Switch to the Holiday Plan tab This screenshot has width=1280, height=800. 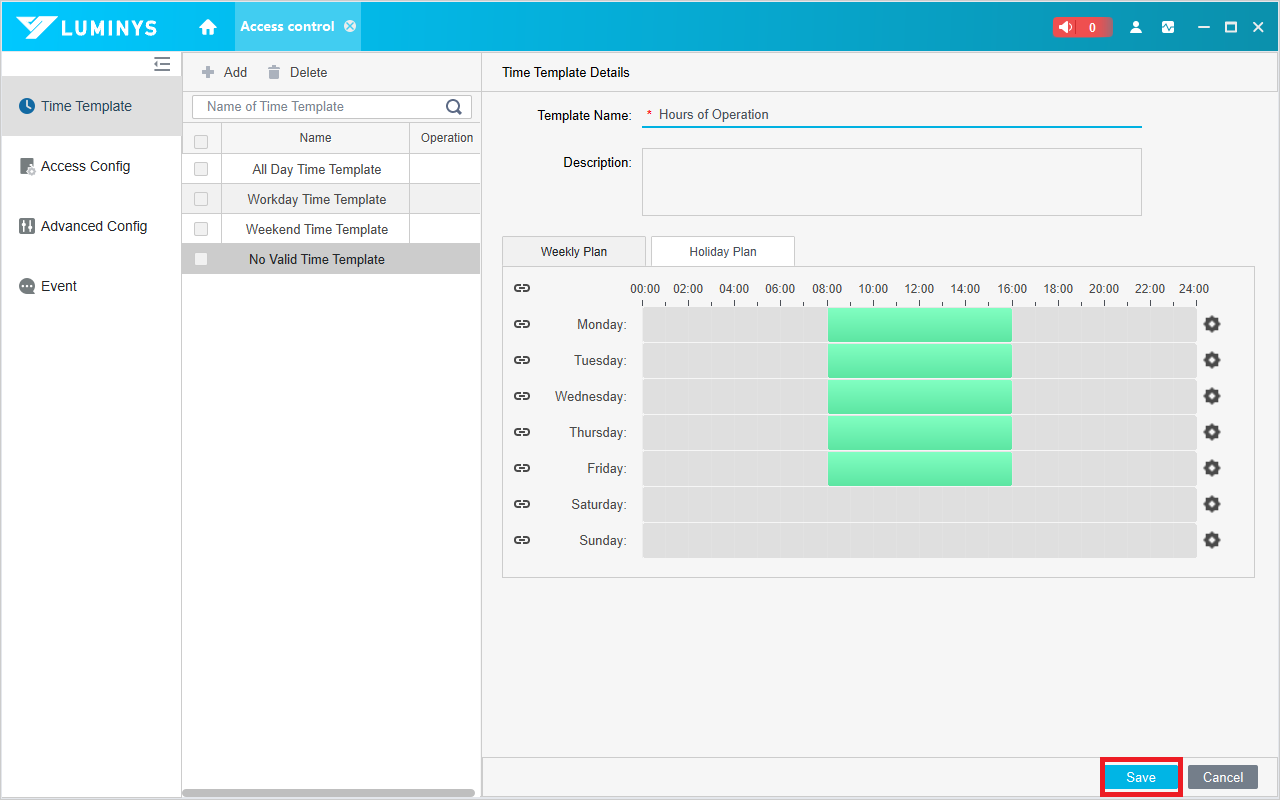tap(722, 251)
